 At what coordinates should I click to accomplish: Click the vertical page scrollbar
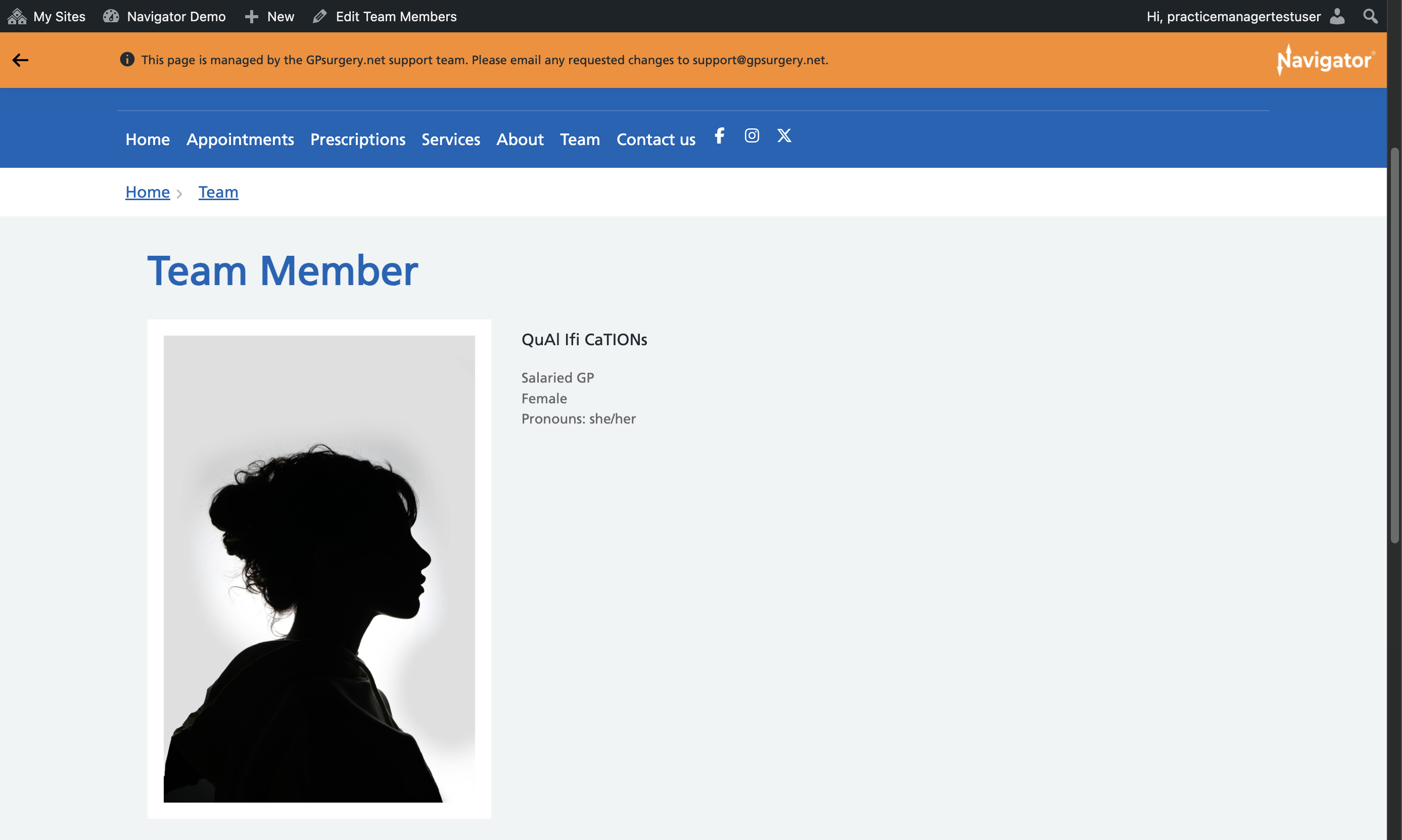click(x=1394, y=345)
